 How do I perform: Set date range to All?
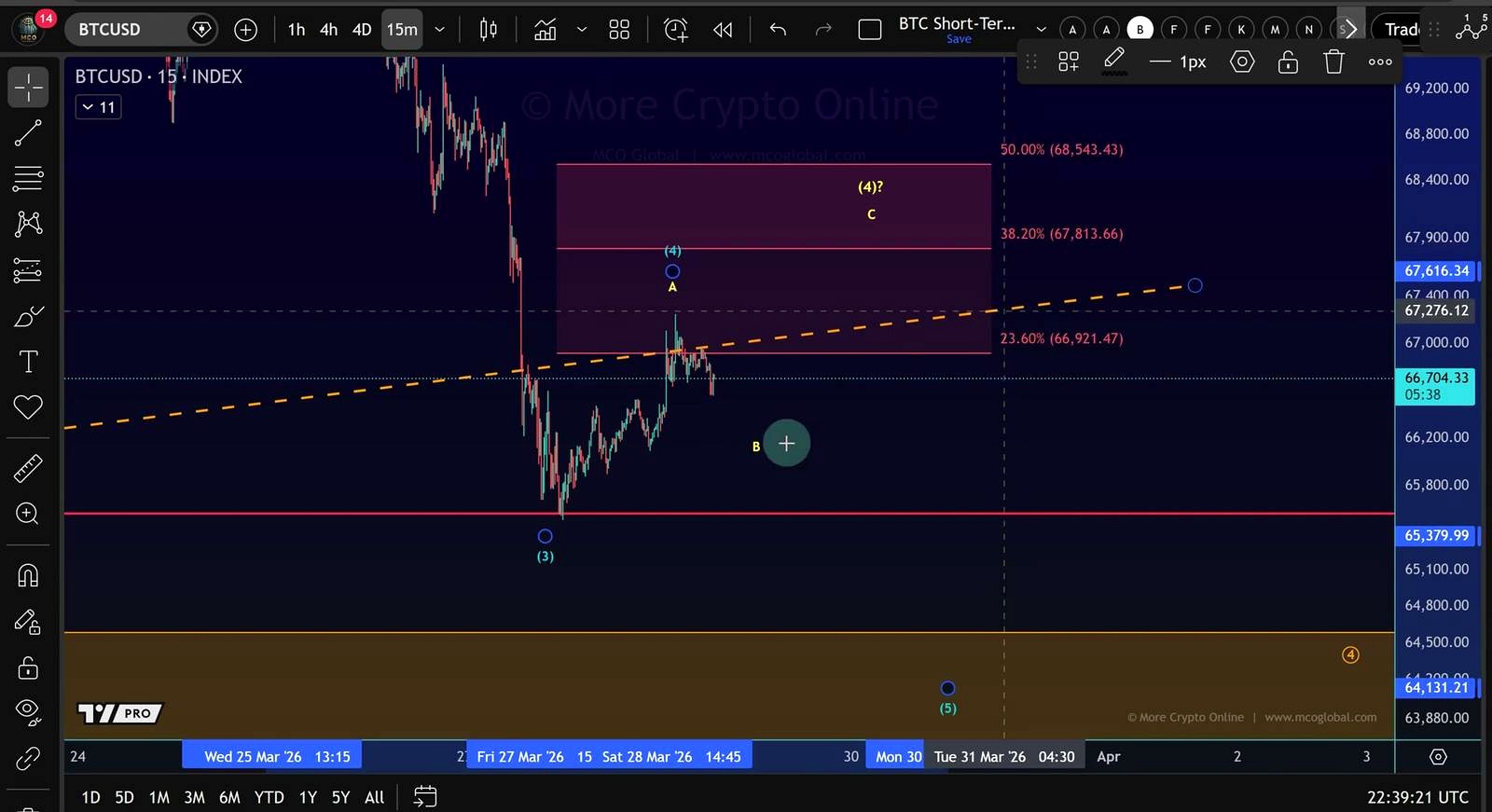[374, 797]
